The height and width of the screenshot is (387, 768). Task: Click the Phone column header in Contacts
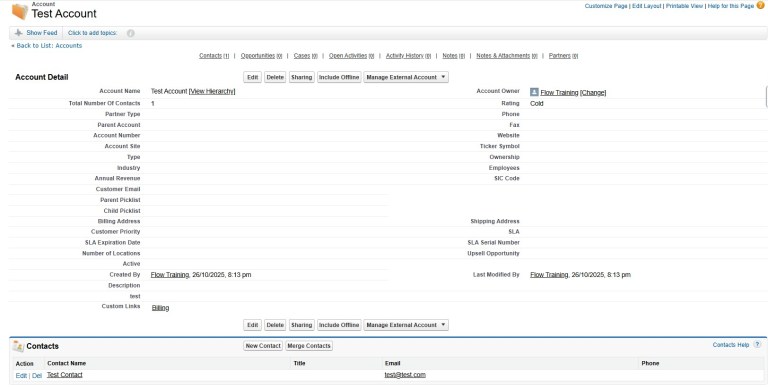[x=650, y=363]
